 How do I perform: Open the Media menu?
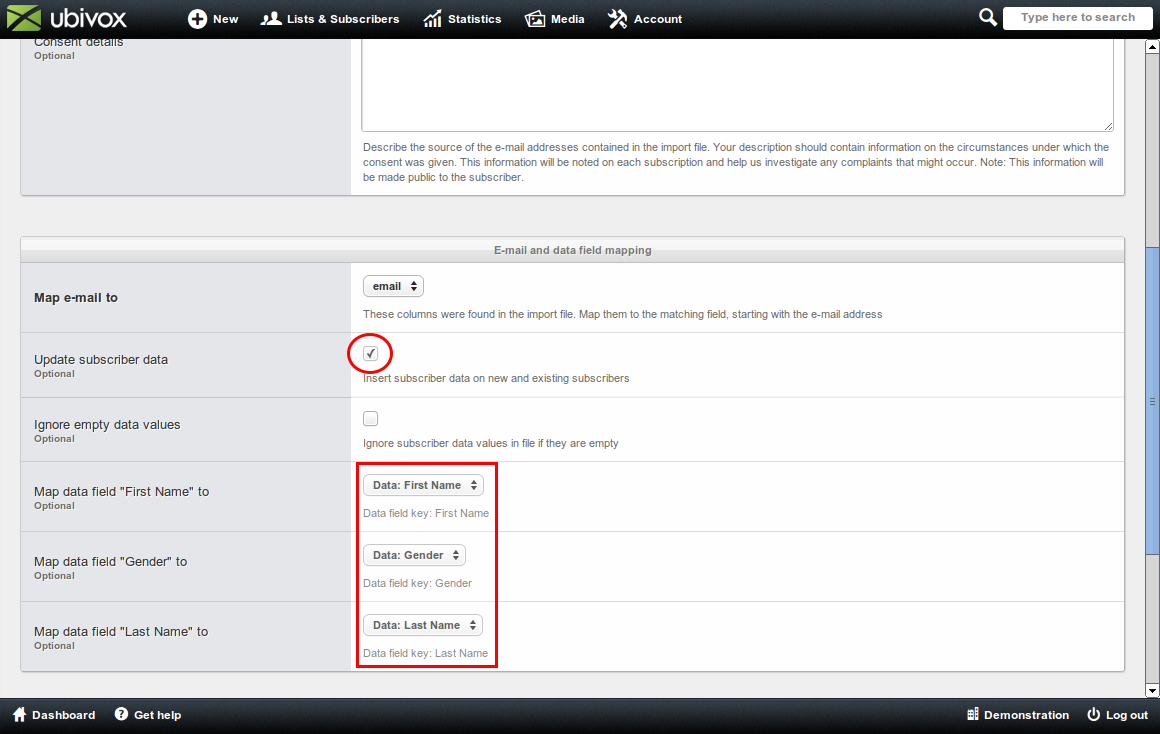click(555, 18)
